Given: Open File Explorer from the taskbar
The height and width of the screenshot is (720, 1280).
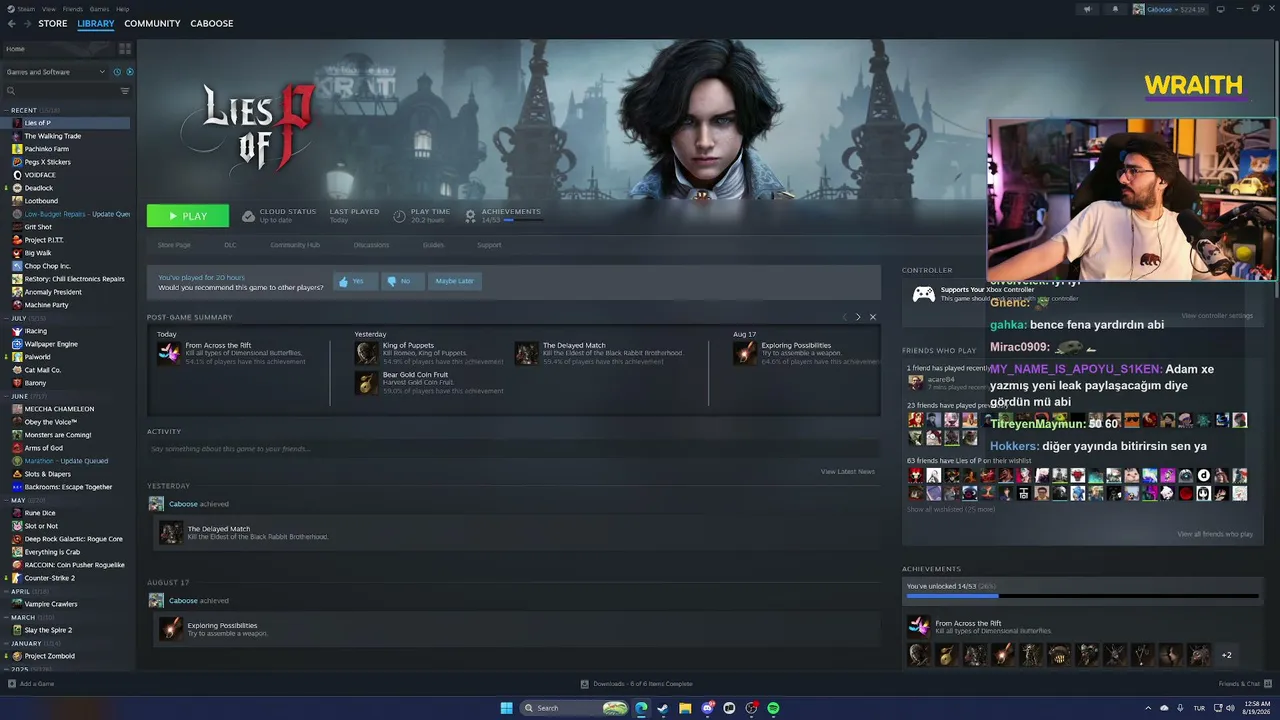Looking at the screenshot, I should (x=685, y=708).
